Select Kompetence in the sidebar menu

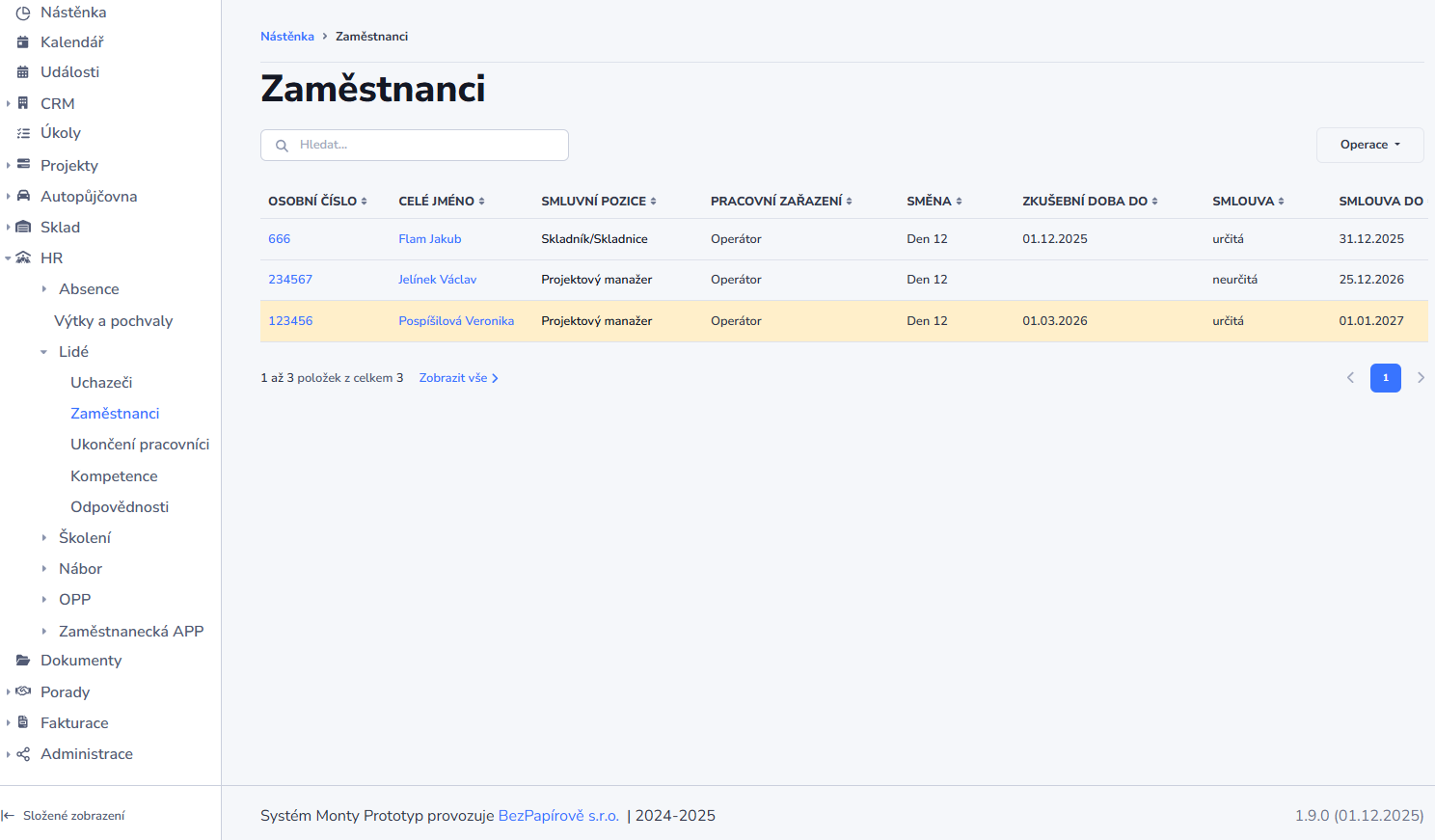114,476
